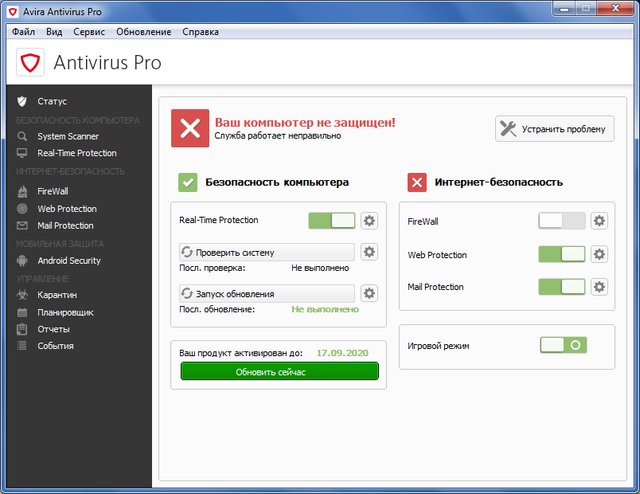Image resolution: width=640 pixels, height=494 pixels.
Task: Enable the FireWall toggle switch
Action: pos(562,221)
